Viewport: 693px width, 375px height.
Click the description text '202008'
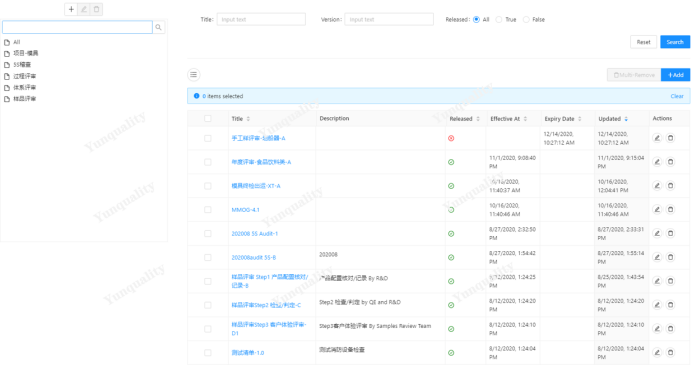tap(328, 255)
